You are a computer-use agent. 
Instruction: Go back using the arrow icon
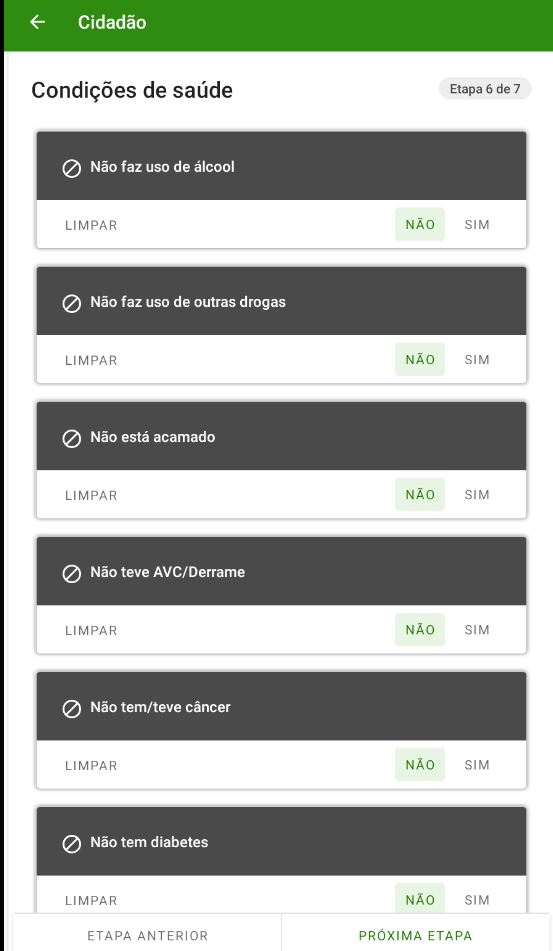pyautogui.click(x=38, y=22)
